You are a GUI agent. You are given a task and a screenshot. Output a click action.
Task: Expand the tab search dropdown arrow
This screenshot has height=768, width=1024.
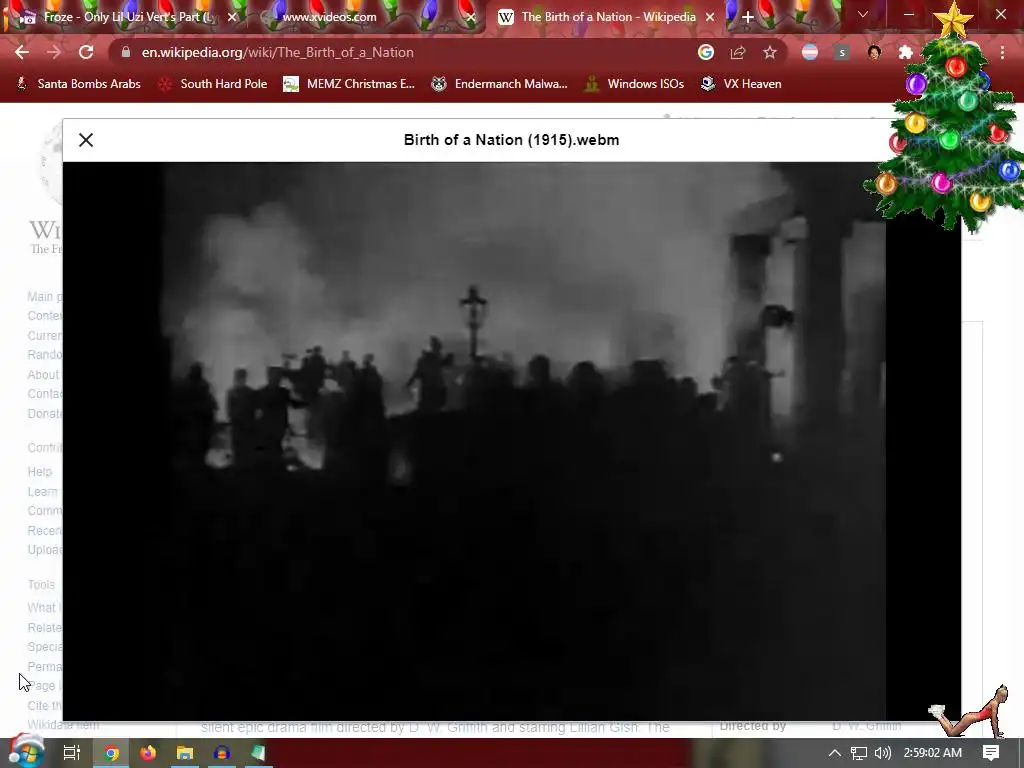pyautogui.click(x=863, y=14)
